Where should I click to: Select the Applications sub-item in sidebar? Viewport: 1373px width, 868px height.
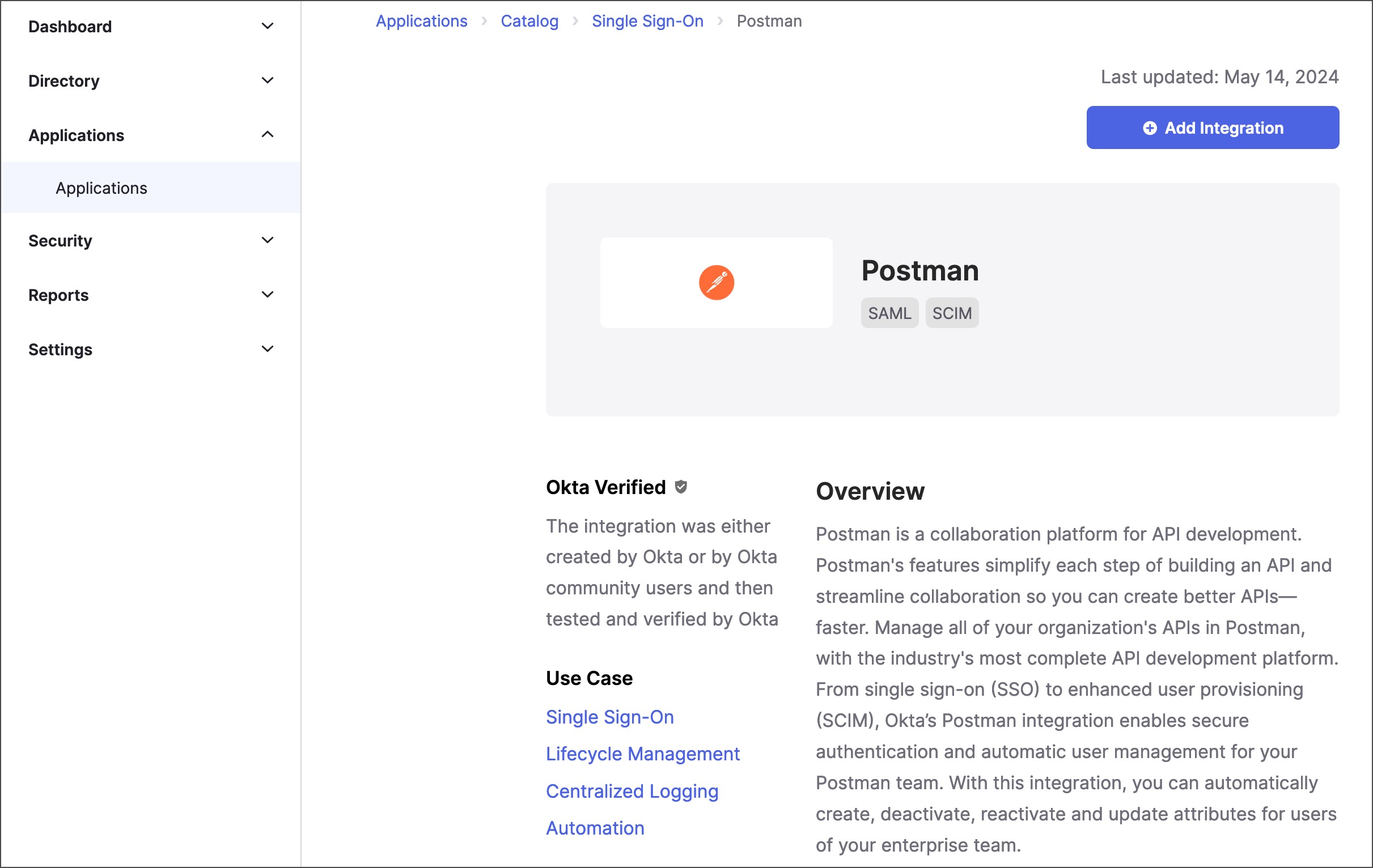pos(151,188)
